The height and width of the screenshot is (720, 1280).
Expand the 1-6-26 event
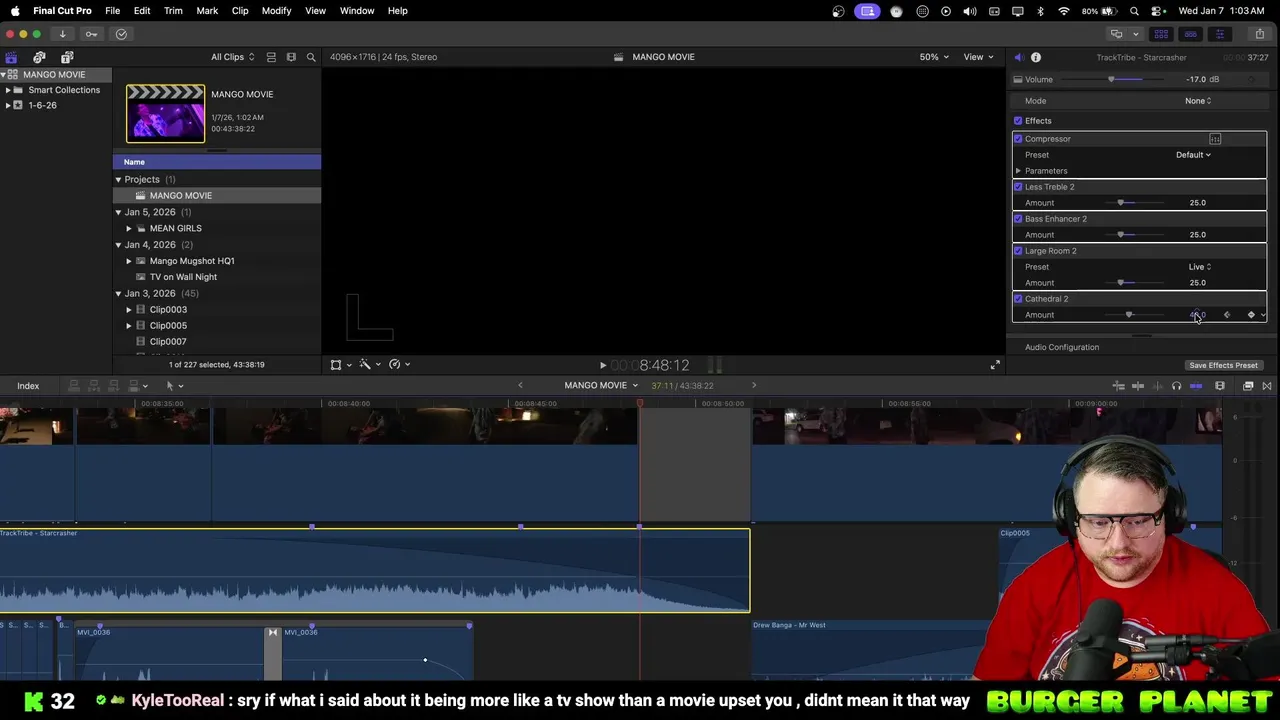[8, 105]
